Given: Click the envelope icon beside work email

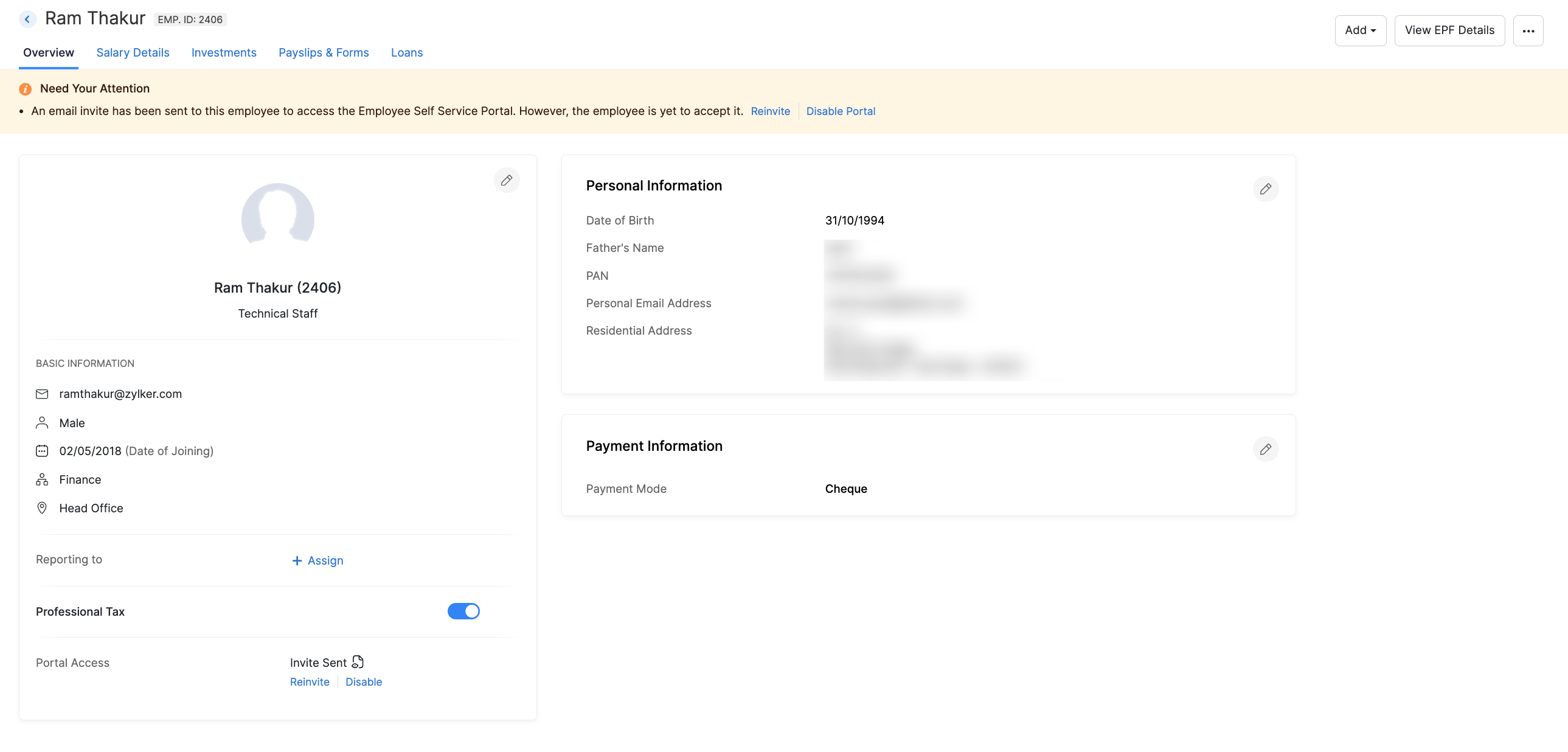Looking at the screenshot, I should (x=42, y=394).
